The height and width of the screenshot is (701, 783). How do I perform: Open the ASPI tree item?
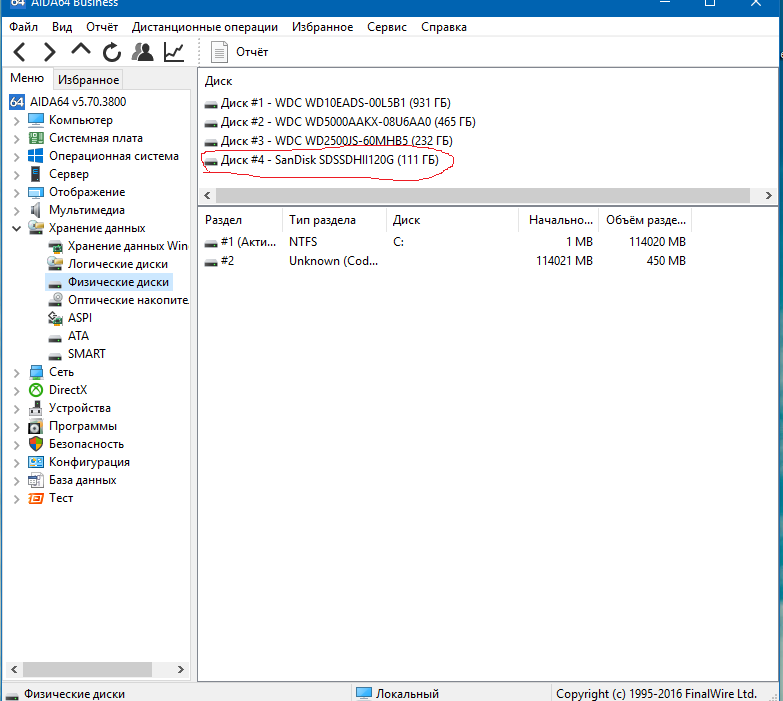coord(70,318)
